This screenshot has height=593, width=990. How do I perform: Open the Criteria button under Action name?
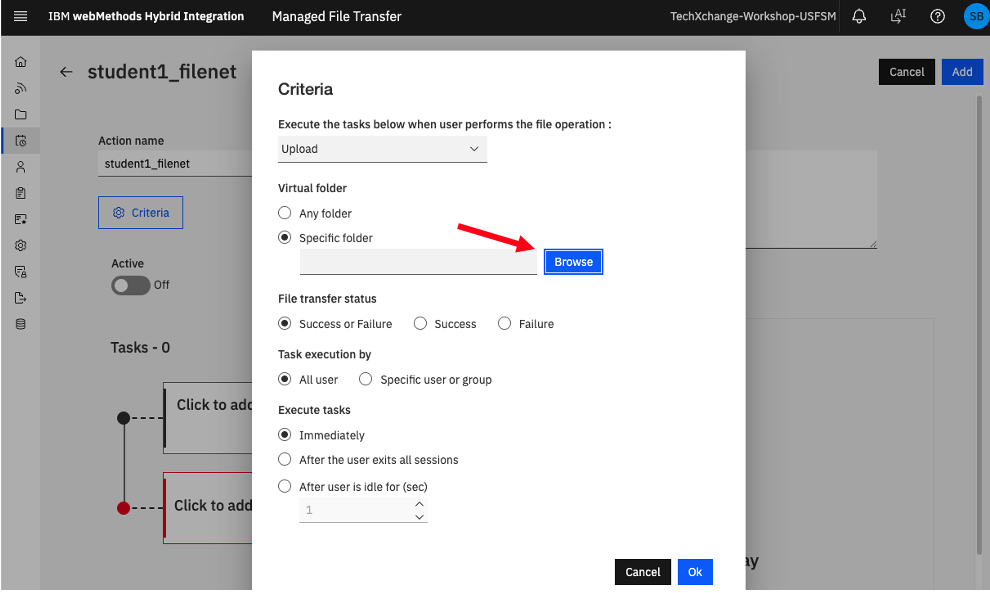pos(140,213)
